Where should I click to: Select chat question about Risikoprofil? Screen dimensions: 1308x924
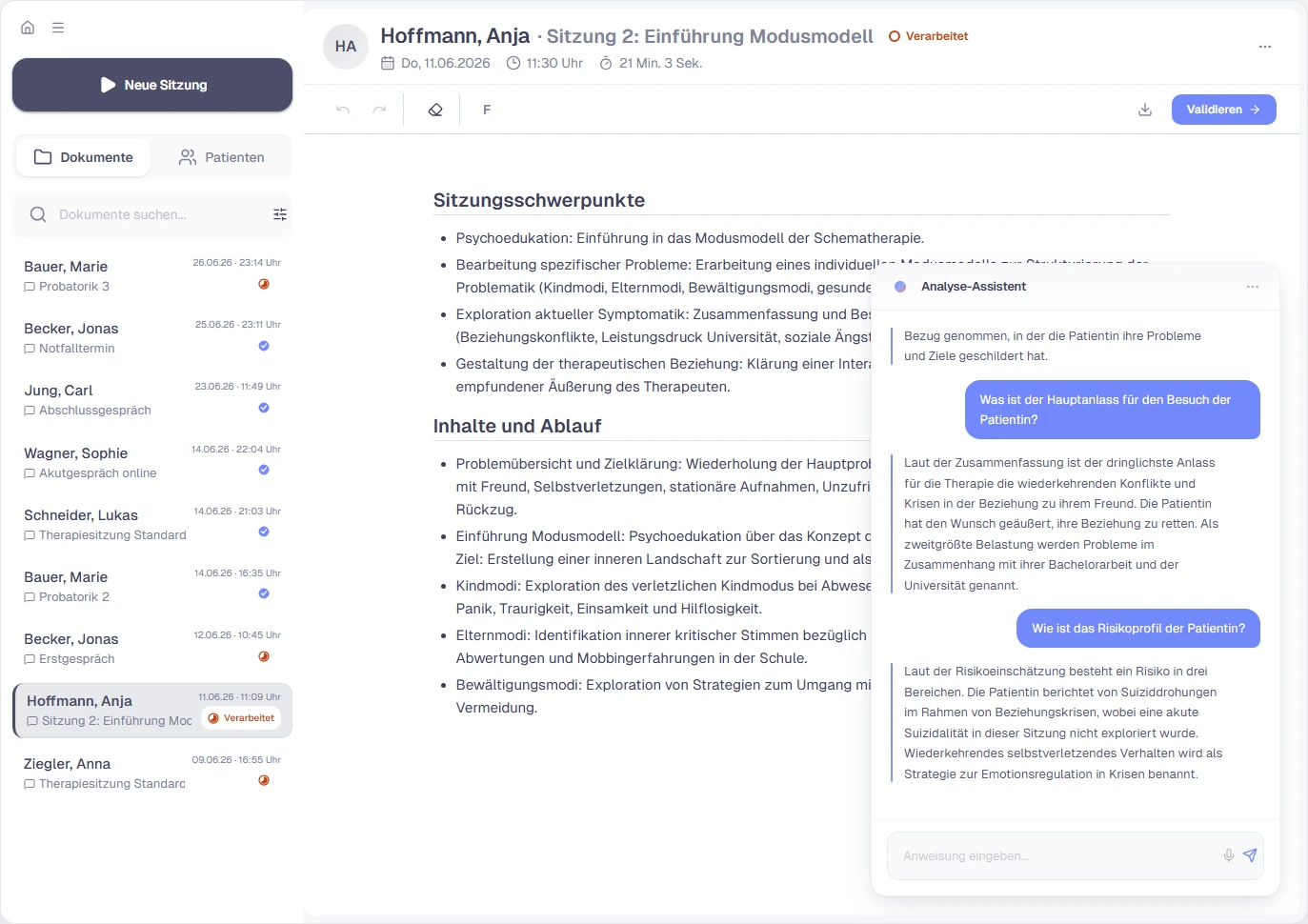point(1138,629)
